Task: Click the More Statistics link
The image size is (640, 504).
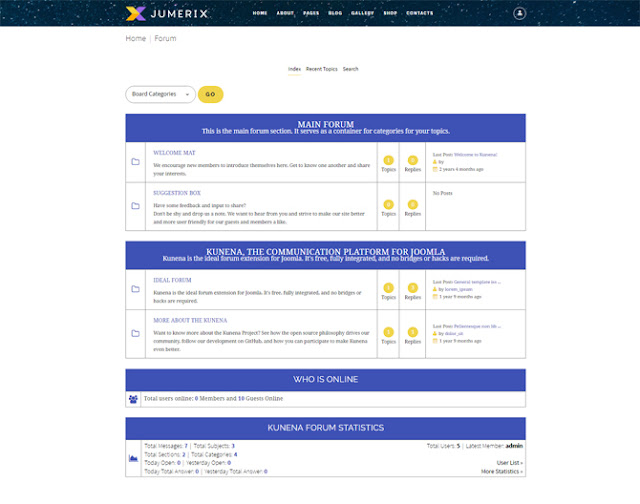Action: point(502,471)
